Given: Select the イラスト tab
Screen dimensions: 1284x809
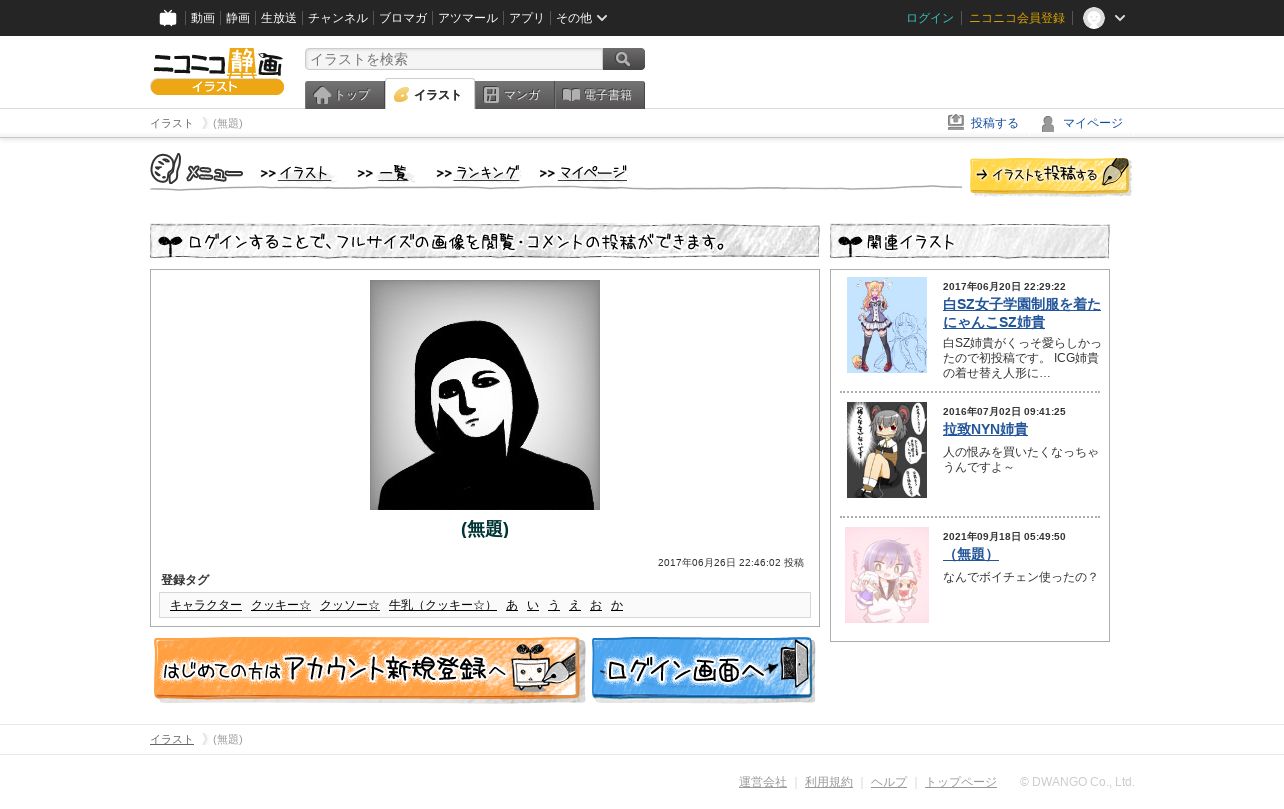Looking at the screenshot, I should pos(430,95).
